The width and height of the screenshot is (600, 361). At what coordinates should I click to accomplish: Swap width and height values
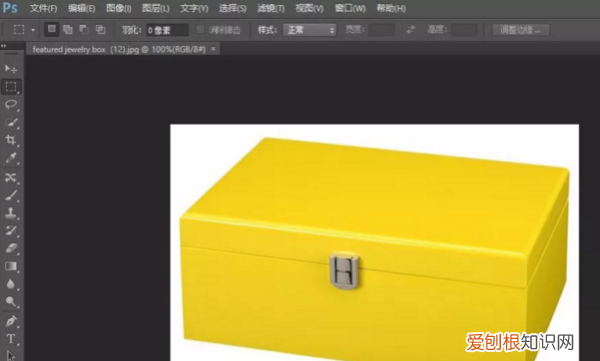pos(411,29)
